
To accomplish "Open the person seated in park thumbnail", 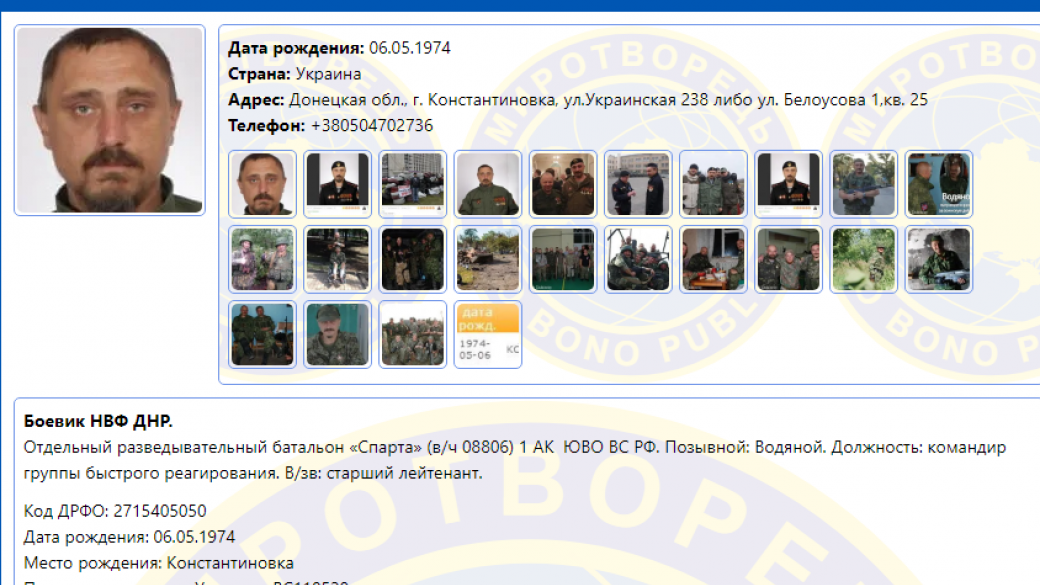I will 338,259.
